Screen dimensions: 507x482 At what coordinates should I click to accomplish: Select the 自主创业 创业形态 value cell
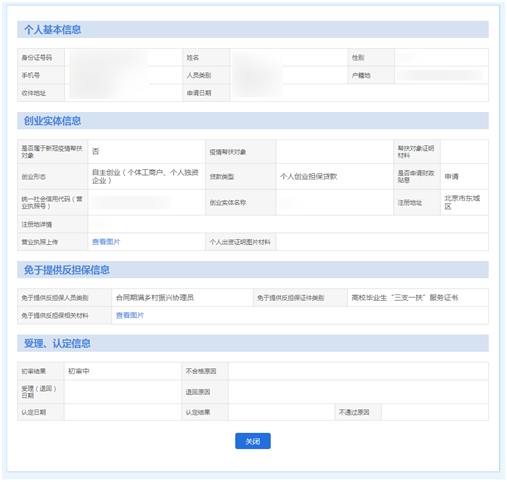pyautogui.click(x=147, y=177)
